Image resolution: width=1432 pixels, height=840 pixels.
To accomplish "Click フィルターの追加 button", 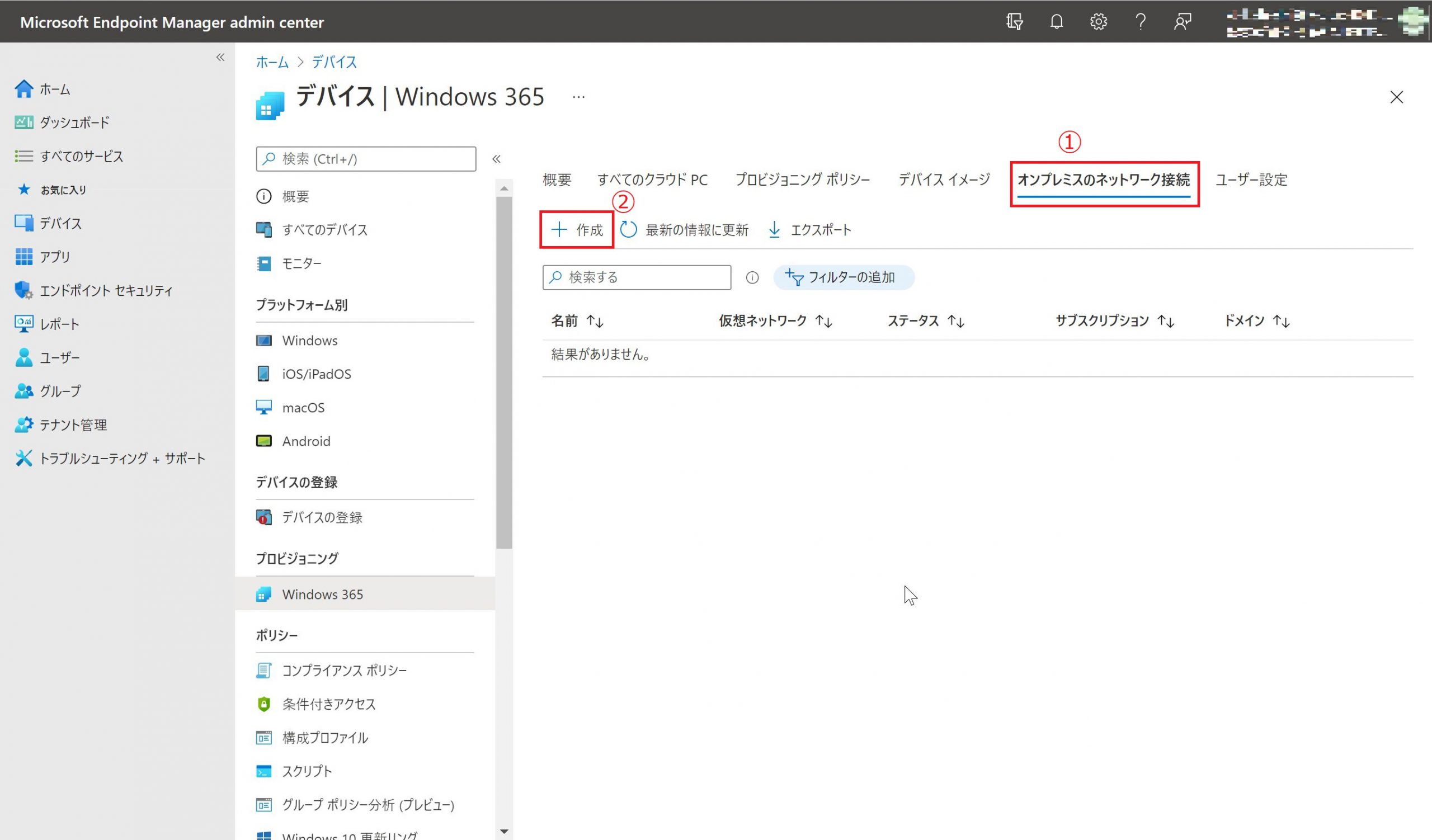I will 844,277.
